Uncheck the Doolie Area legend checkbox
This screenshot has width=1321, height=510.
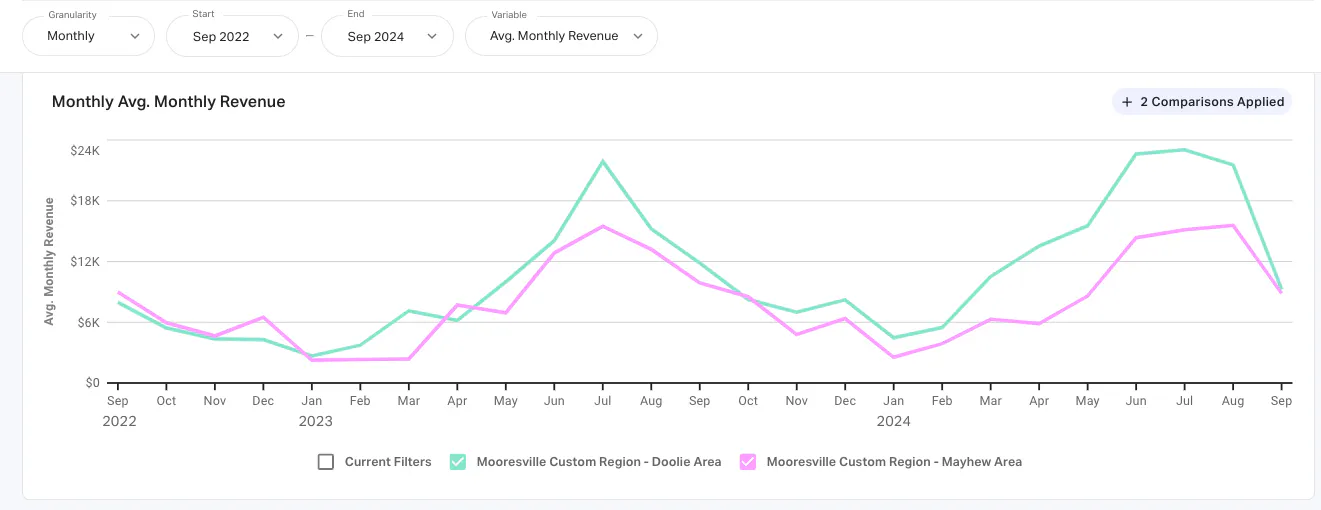point(458,462)
